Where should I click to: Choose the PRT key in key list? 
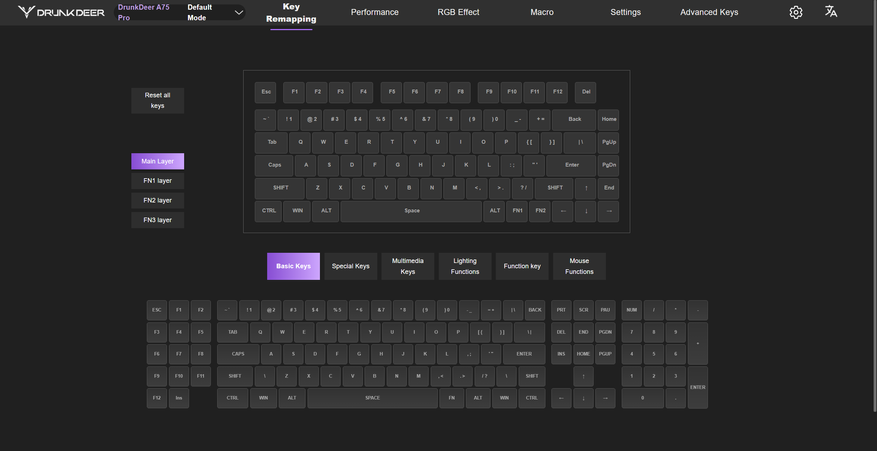tap(561, 310)
